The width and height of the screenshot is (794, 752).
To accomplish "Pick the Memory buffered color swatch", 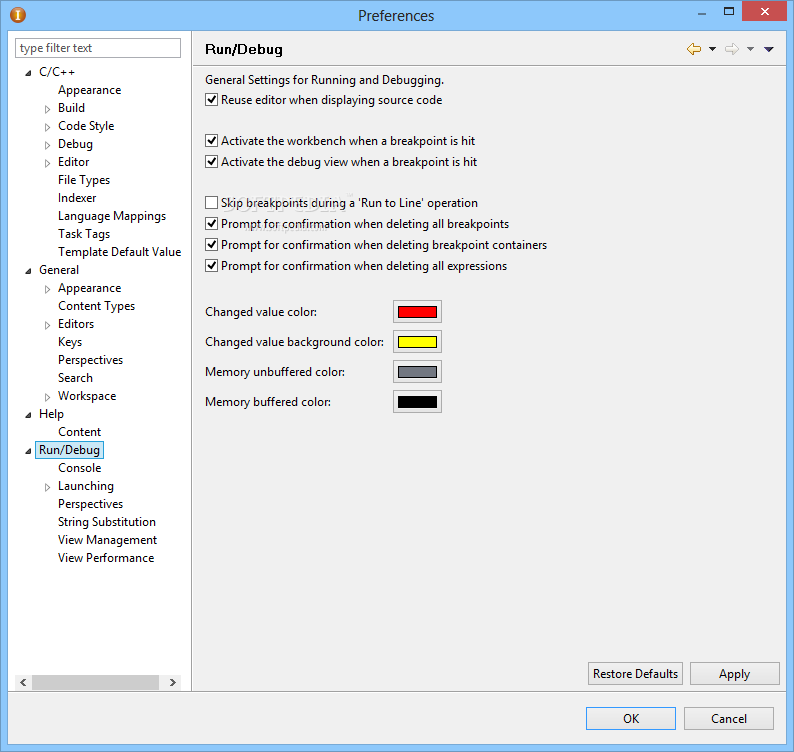I will point(417,401).
